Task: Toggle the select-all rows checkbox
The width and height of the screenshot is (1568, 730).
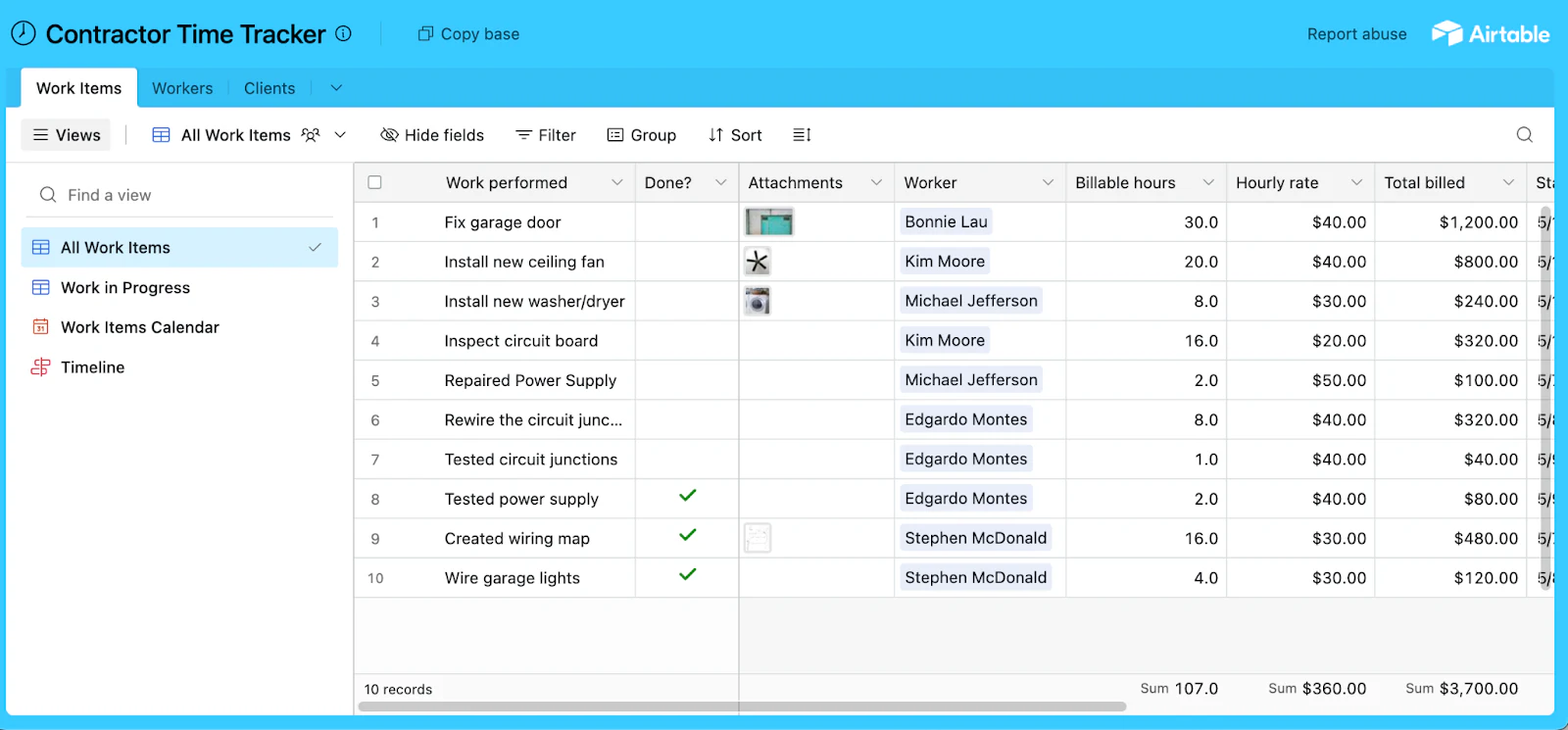Action: 374,182
